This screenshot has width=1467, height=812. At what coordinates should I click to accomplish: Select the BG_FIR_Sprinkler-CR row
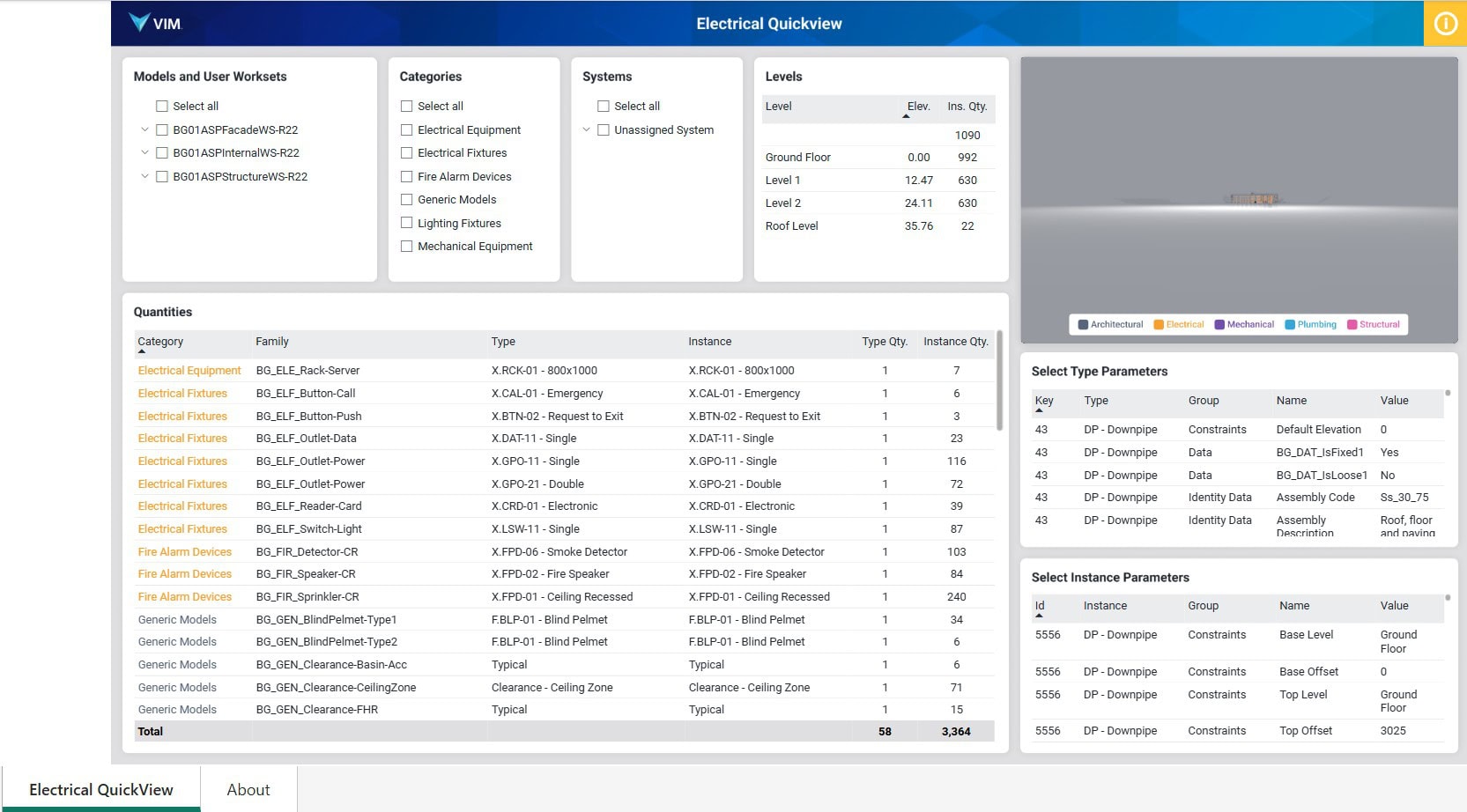pyautogui.click(x=565, y=597)
